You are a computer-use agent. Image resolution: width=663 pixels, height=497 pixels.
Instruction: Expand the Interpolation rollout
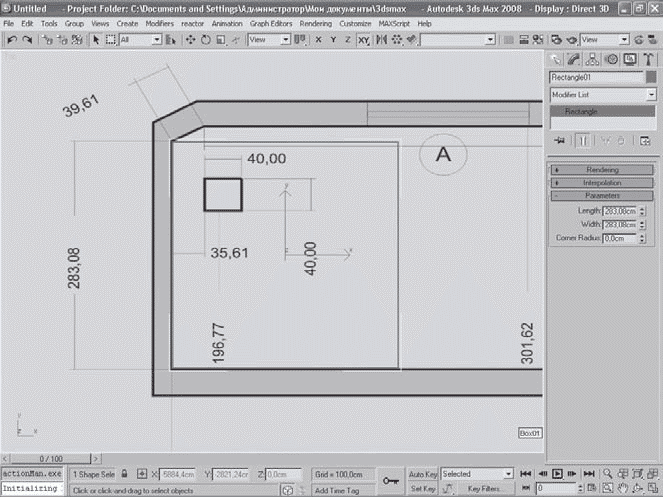[x=602, y=183]
